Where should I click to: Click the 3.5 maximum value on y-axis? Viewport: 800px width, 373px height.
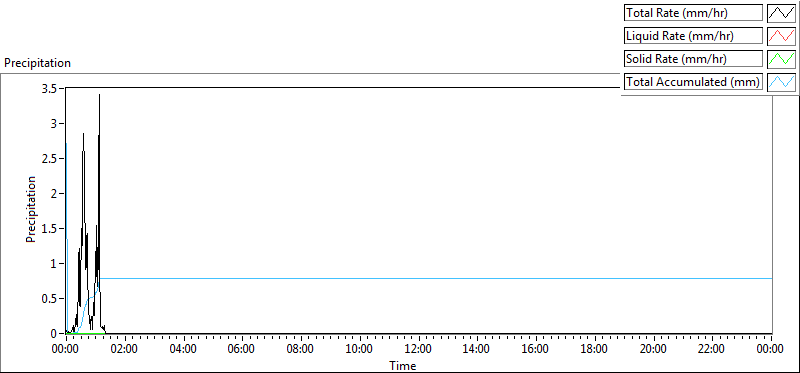[x=53, y=88]
